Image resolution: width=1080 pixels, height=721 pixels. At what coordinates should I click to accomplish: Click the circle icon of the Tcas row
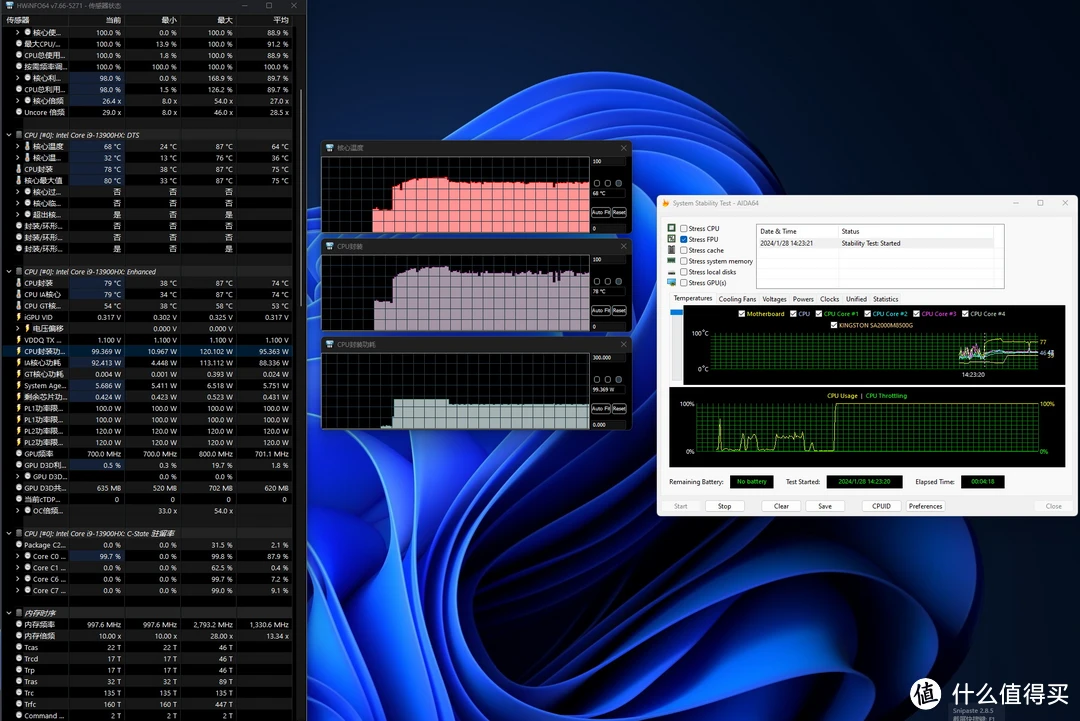coord(19,647)
